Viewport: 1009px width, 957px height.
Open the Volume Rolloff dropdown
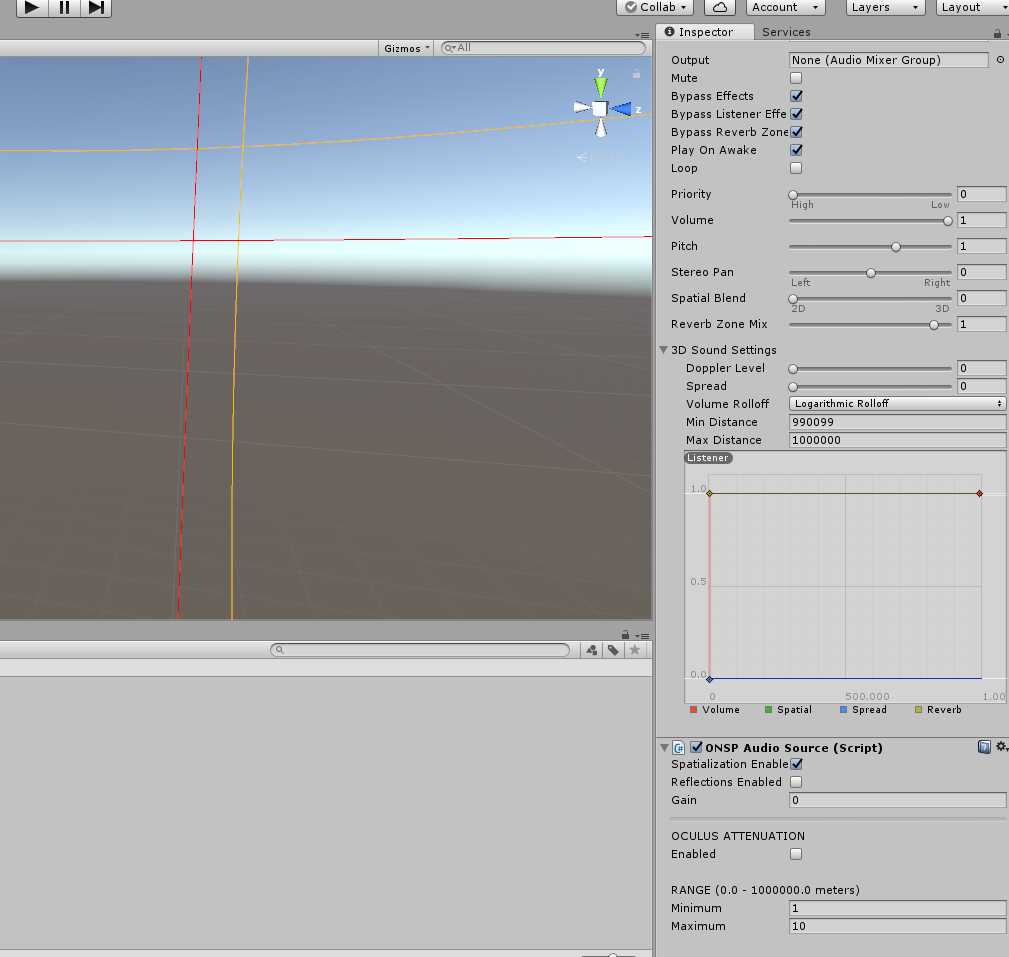tap(897, 404)
